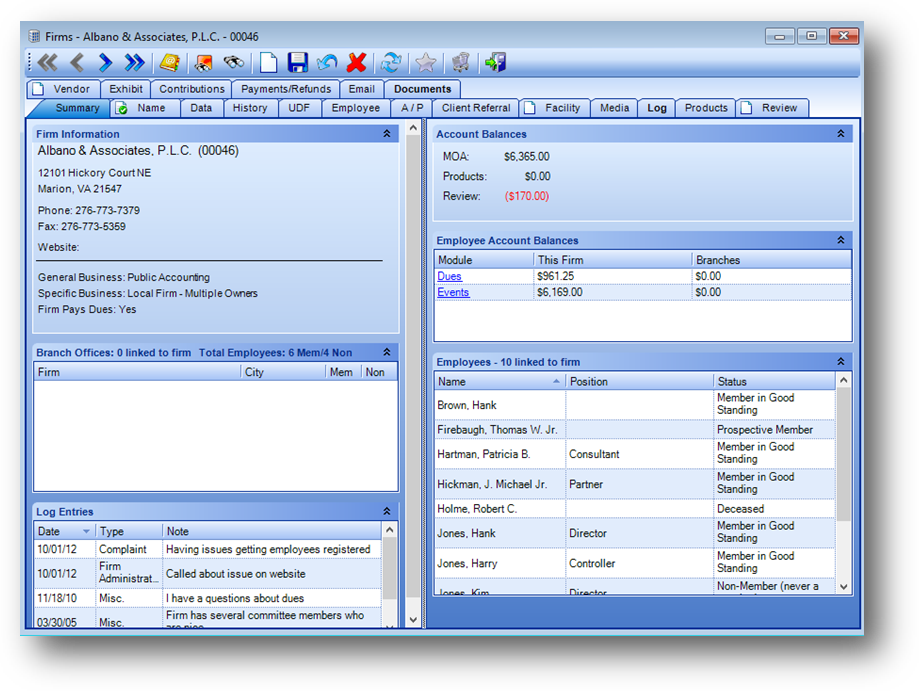Click the Type column header in Log Entries

129,531
